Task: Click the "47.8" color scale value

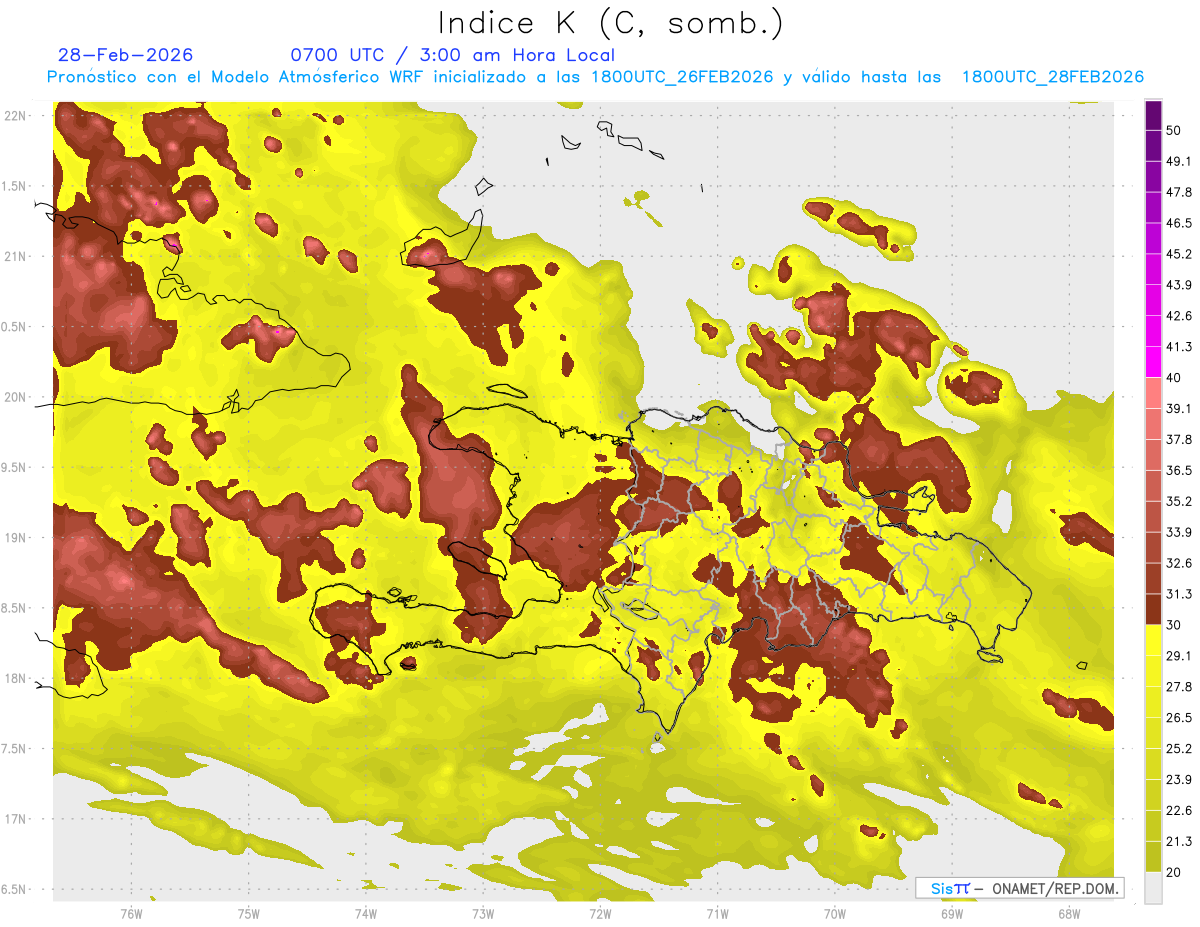Action: (1179, 192)
